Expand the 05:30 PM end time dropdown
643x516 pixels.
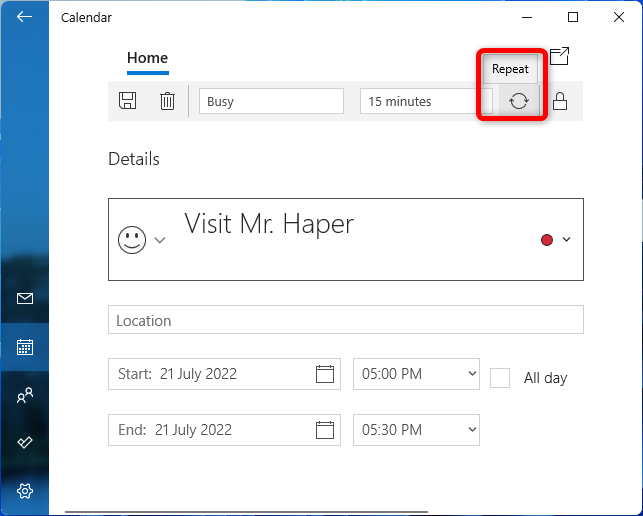416,430
